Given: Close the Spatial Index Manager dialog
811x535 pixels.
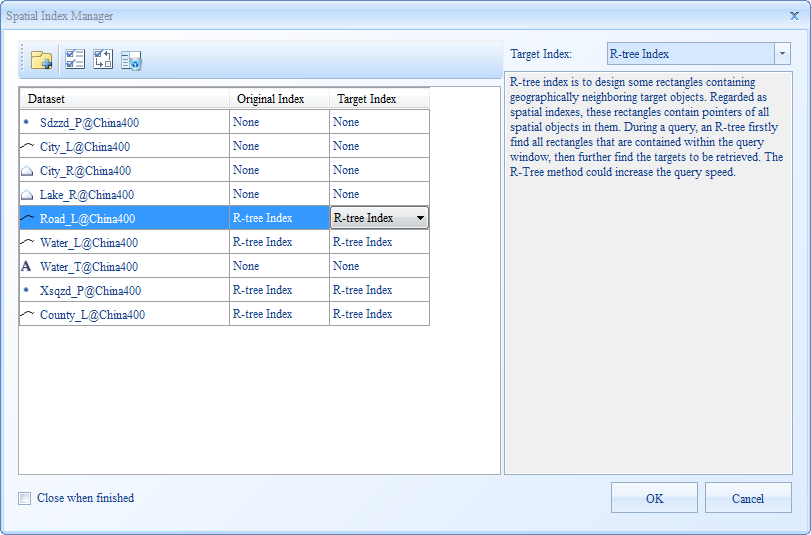Looking at the screenshot, I should pyautogui.click(x=794, y=16).
